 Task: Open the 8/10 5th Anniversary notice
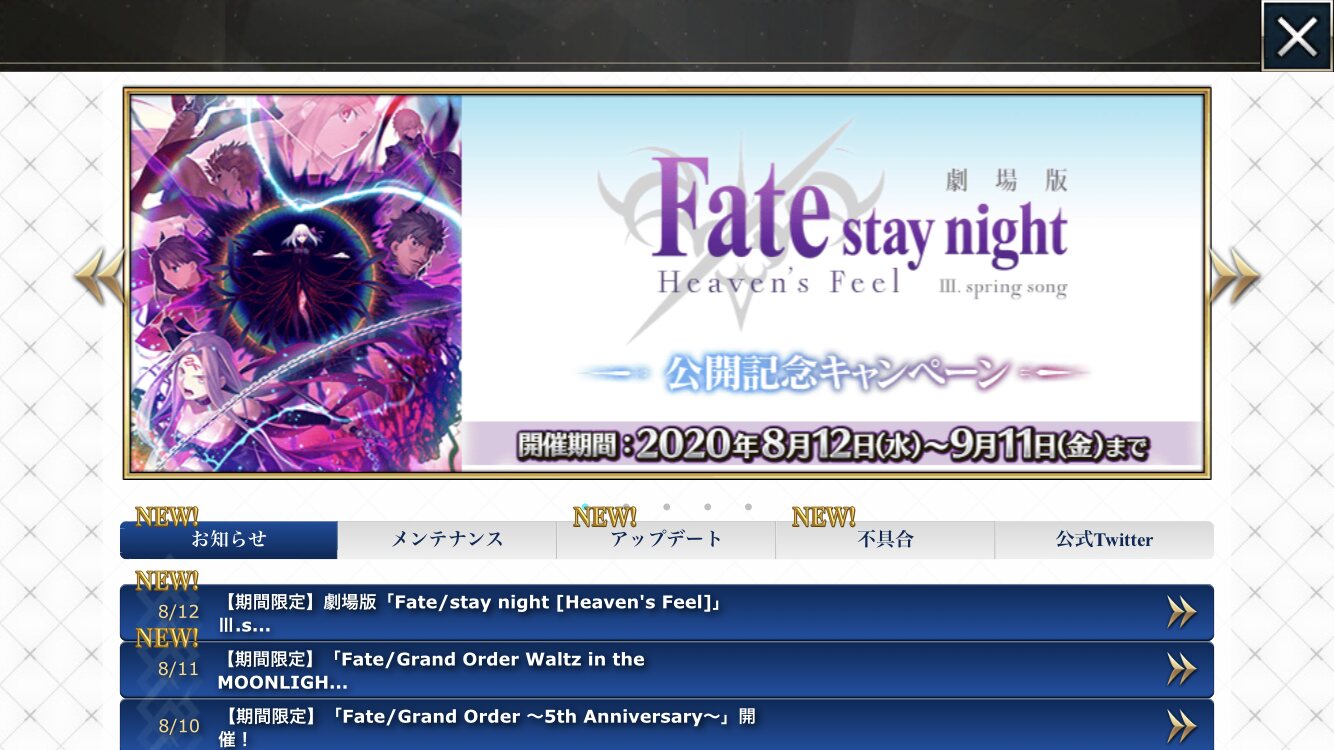click(667, 725)
